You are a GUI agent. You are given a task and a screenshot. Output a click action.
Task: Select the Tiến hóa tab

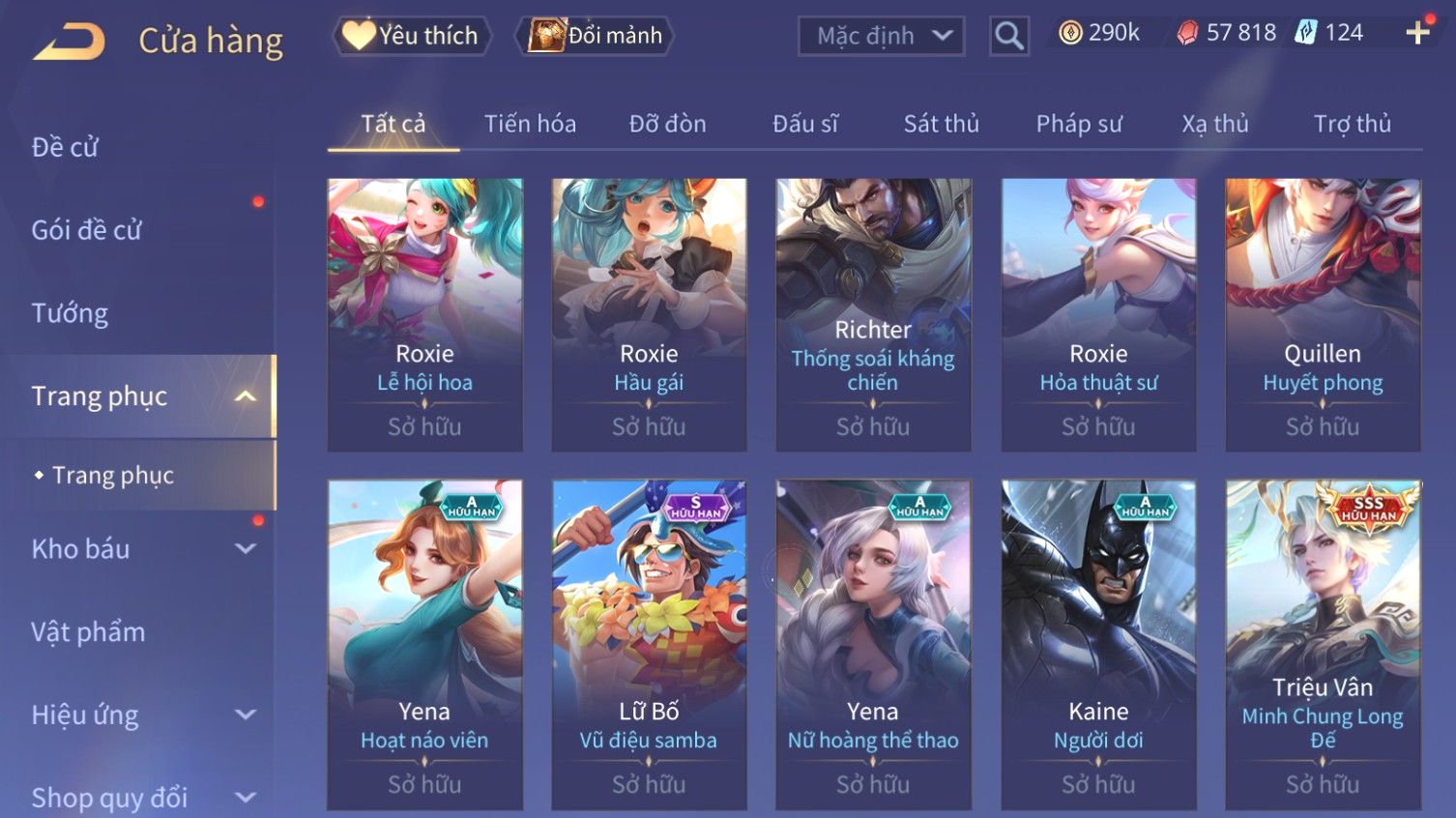(530, 124)
